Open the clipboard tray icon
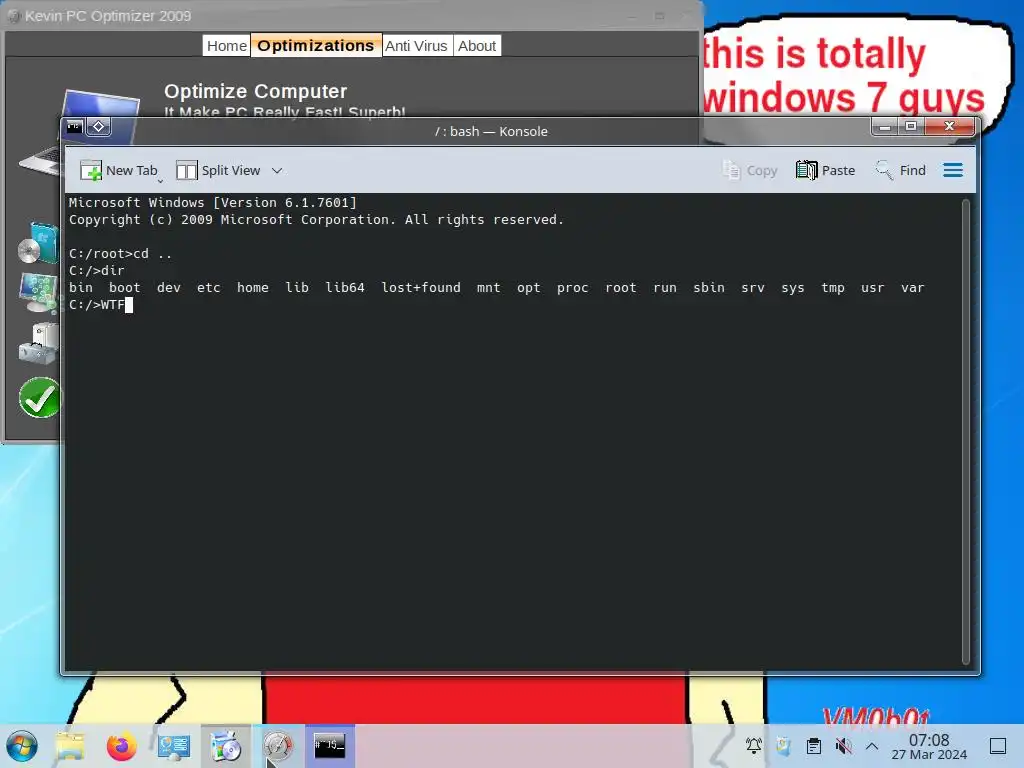1024x768 pixels. (x=813, y=746)
